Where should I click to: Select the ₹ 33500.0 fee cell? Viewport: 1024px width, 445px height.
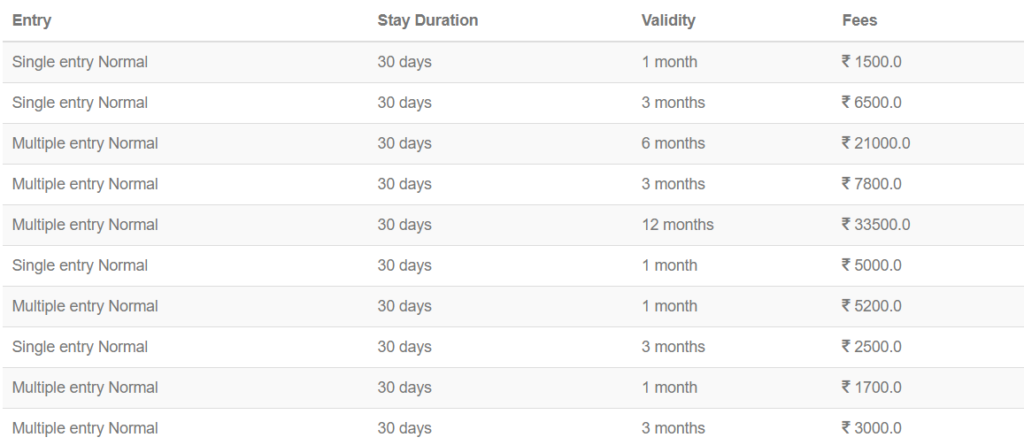click(x=876, y=225)
